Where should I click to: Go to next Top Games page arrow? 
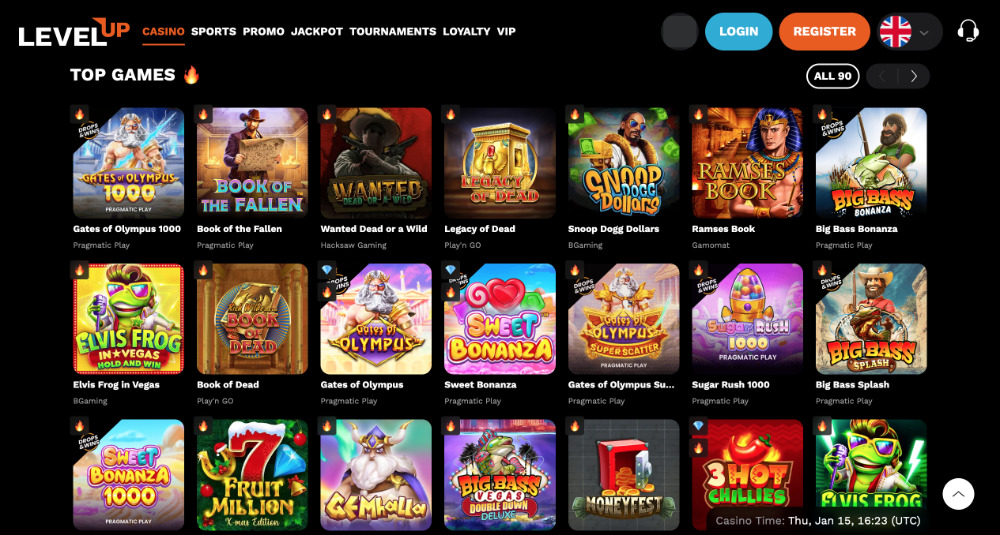click(914, 76)
